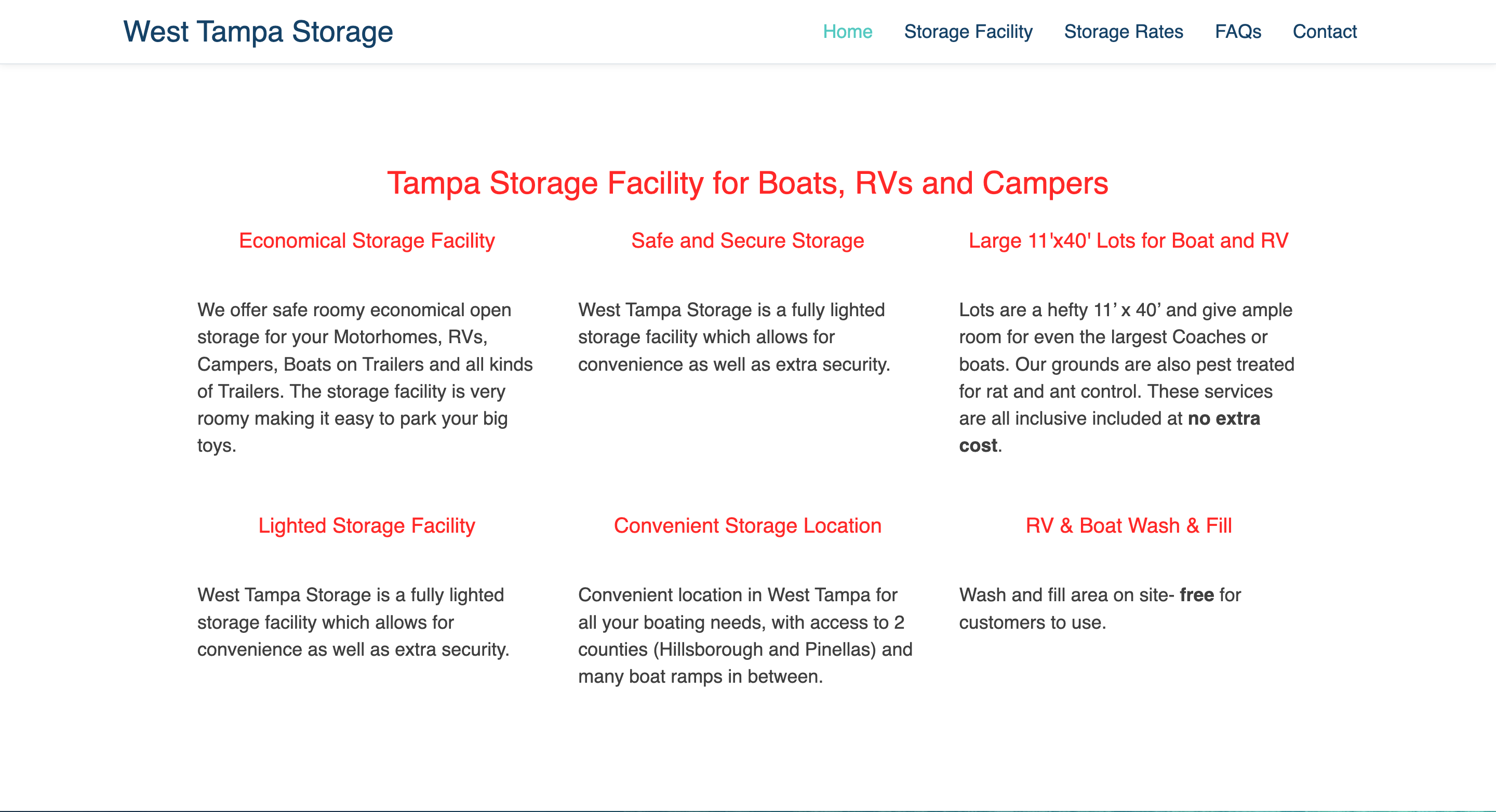
Task: Click the paragraph mentioning Hillsborough and Pinellas
Action: click(745, 635)
